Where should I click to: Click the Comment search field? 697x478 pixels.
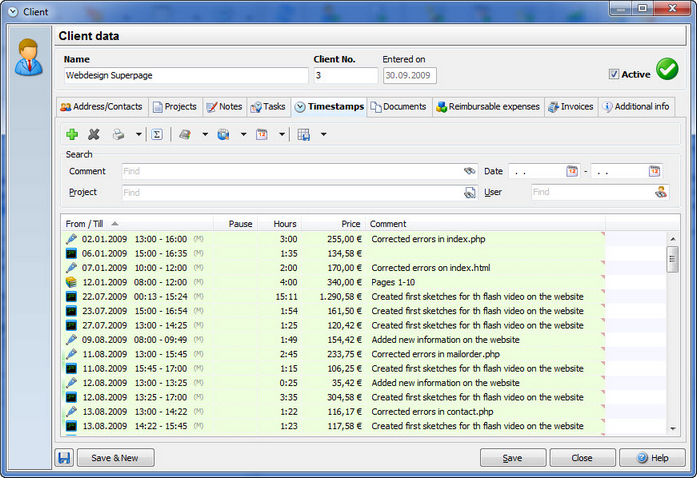[x=300, y=171]
